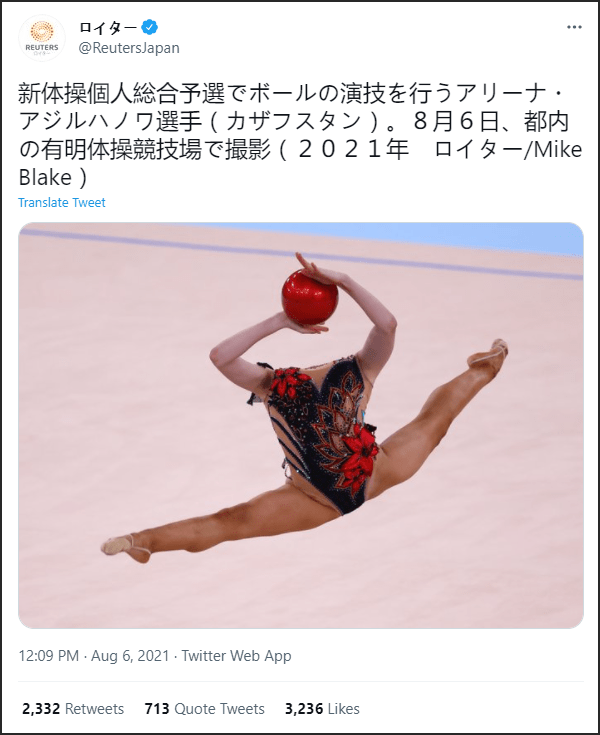Click Translate Tweet
The width and height of the screenshot is (600, 735).
tap(62, 202)
